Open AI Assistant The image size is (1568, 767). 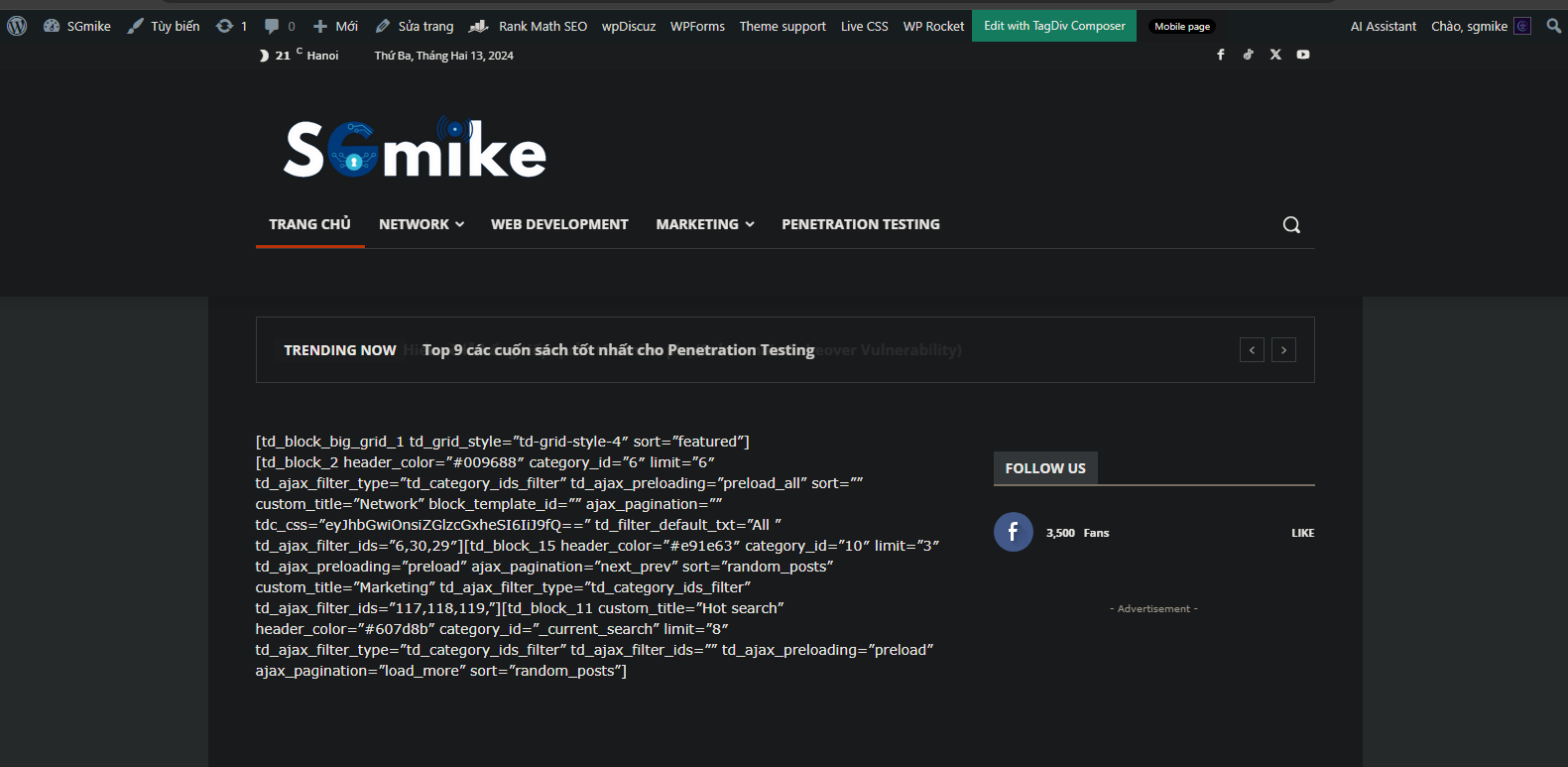pyautogui.click(x=1384, y=26)
